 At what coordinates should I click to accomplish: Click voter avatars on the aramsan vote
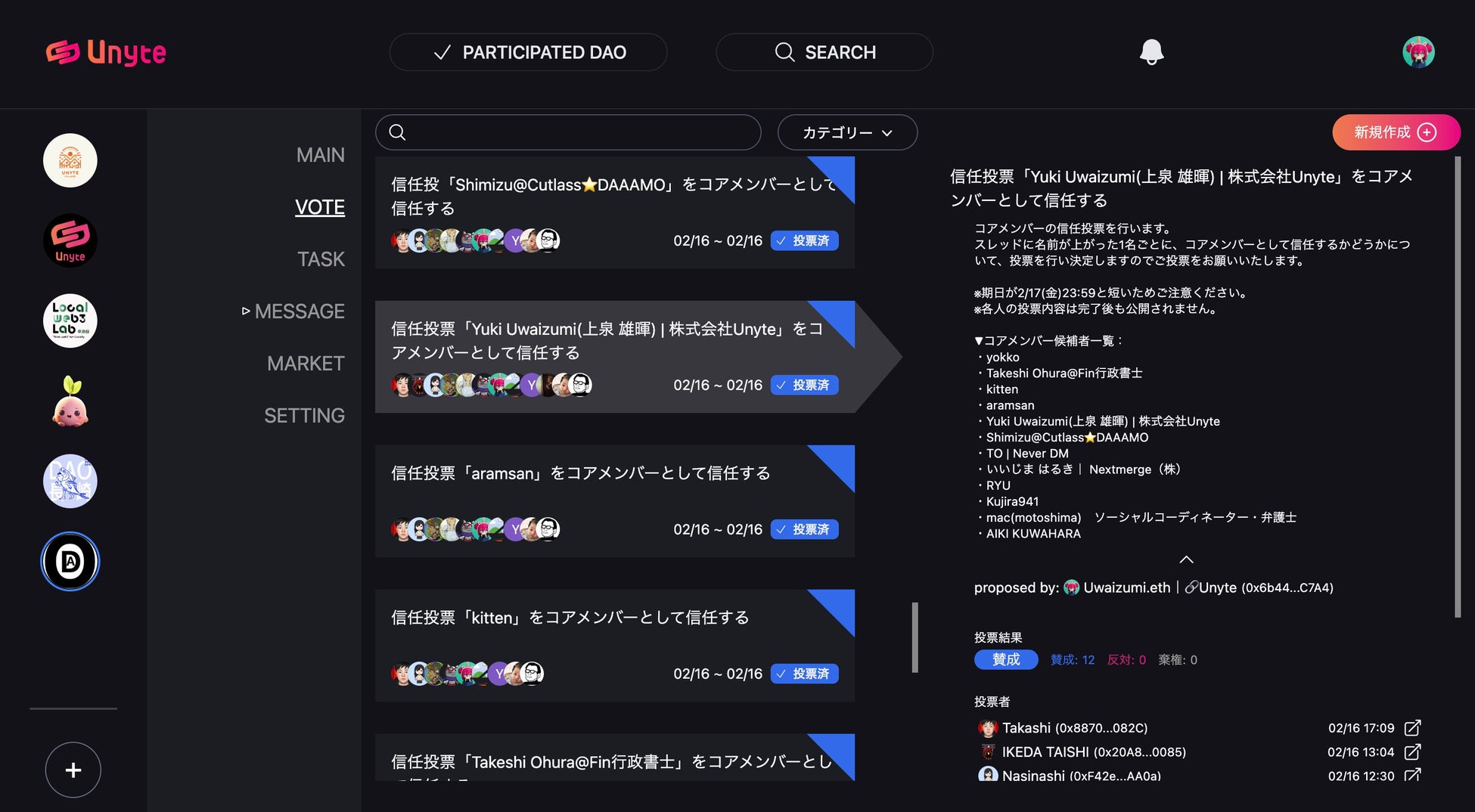click(475, 529)
